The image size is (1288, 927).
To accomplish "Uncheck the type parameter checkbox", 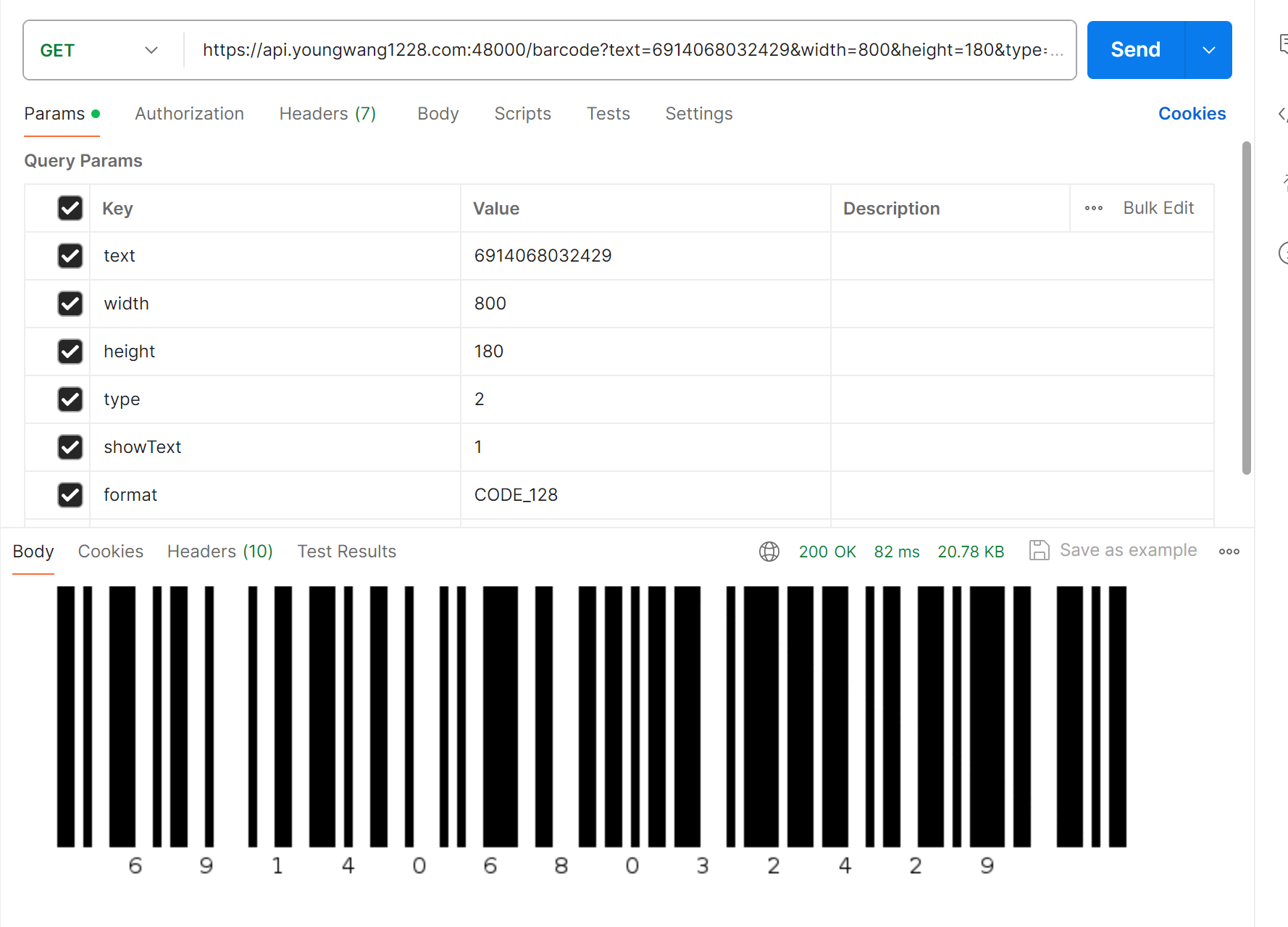I will [x=70, y=399].
